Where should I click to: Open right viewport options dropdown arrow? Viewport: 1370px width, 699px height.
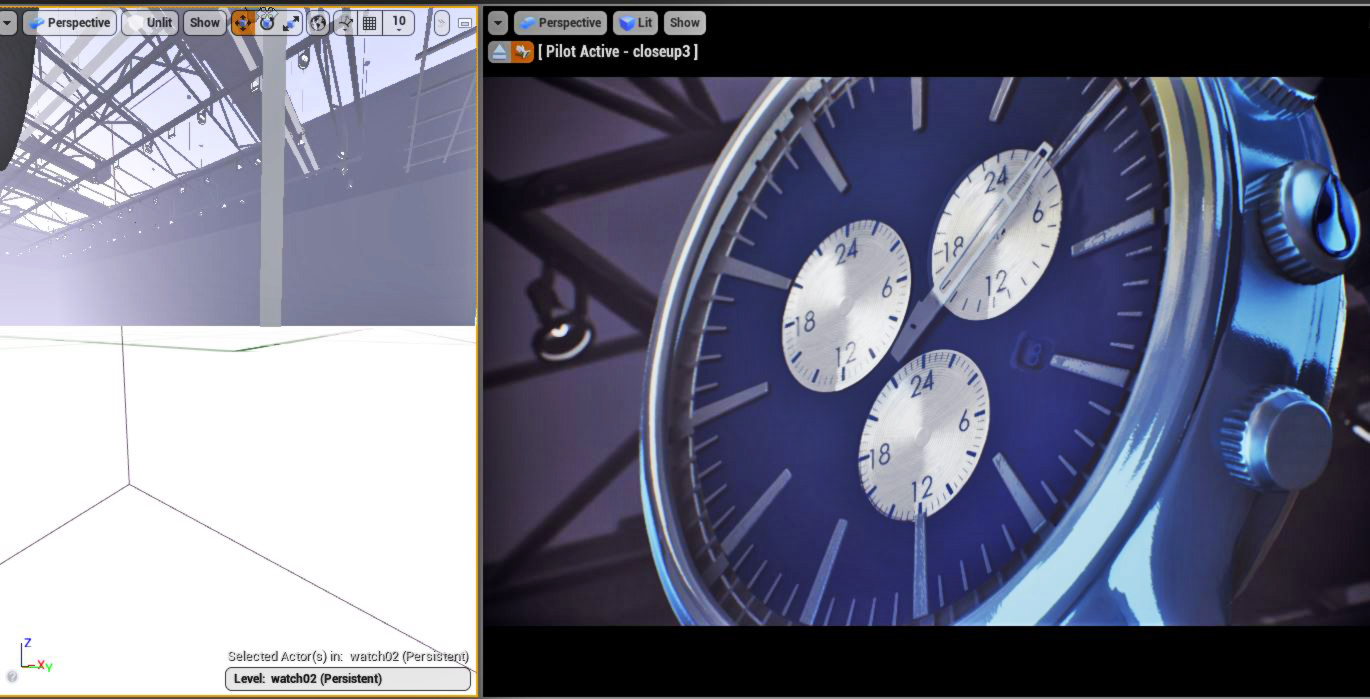pyautogui.click(x=497, y=23)
